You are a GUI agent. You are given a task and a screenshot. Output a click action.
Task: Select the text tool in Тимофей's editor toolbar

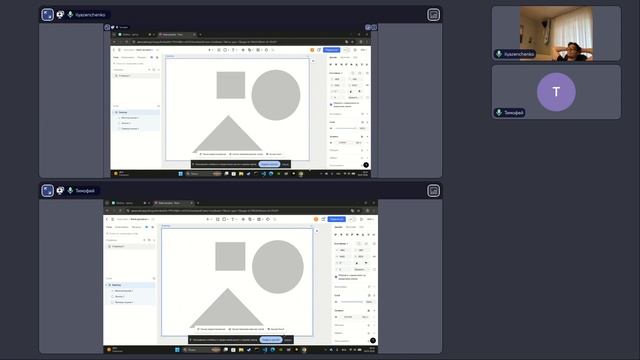(x=233, y=219)
